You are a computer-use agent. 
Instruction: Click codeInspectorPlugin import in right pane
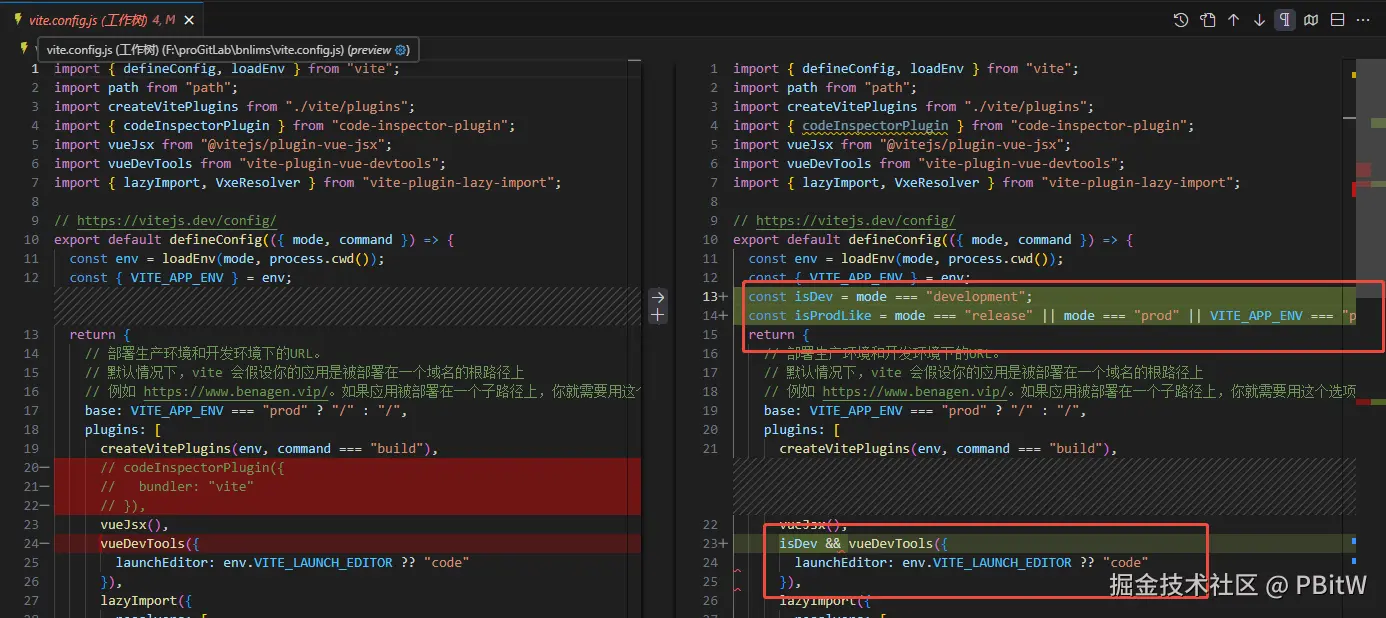pyautogui.click(x=875, y=126)
